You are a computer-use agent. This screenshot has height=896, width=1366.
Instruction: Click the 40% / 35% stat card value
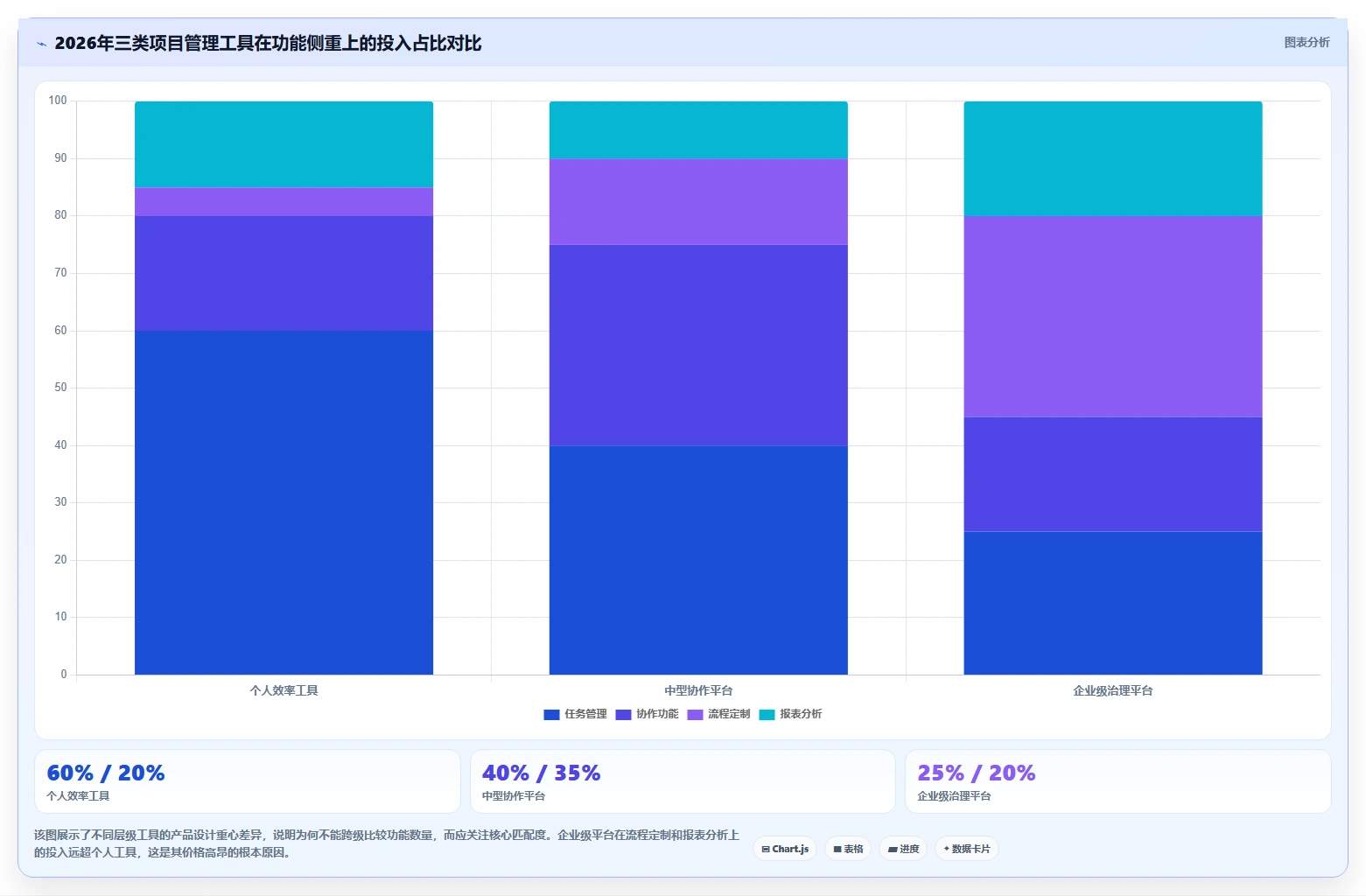point(541,773)
